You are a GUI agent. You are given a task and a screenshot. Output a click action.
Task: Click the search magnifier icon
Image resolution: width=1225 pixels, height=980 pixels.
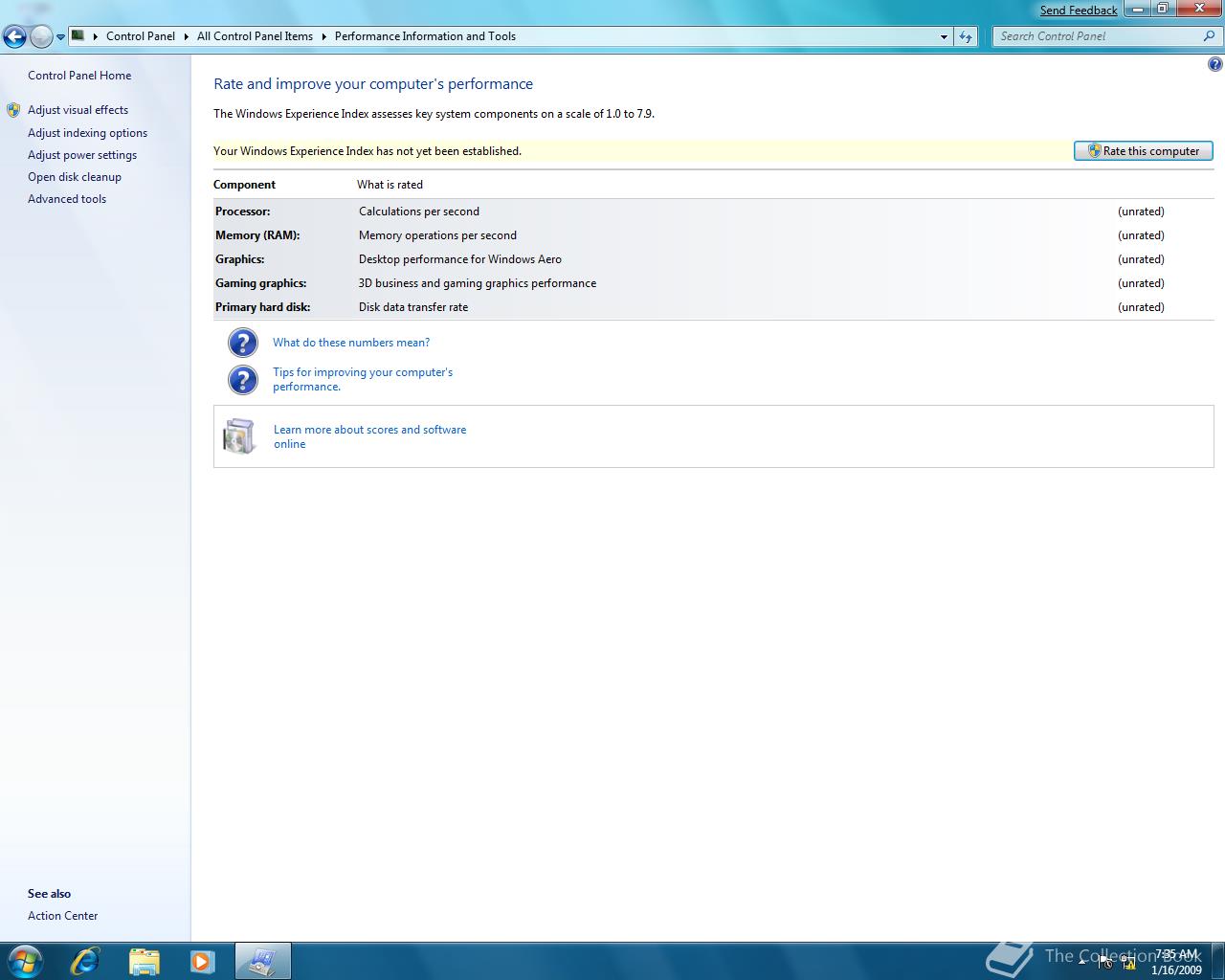tap(1209, 36)
